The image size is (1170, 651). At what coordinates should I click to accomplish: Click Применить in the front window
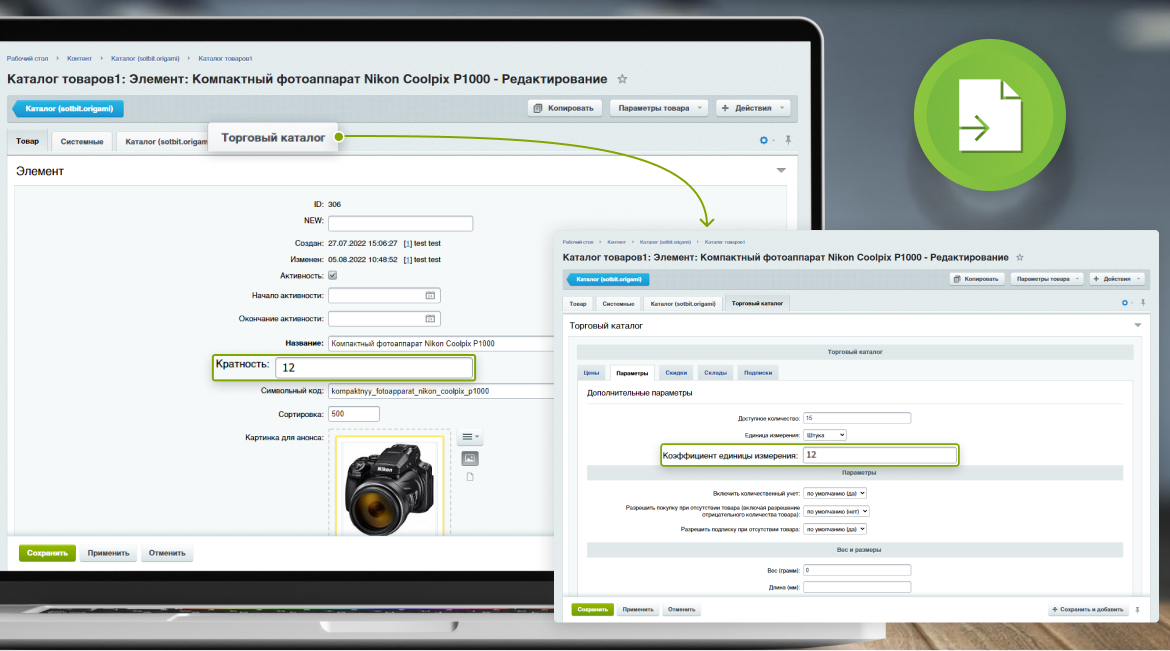pyautogui.click(x=638, y=610)
